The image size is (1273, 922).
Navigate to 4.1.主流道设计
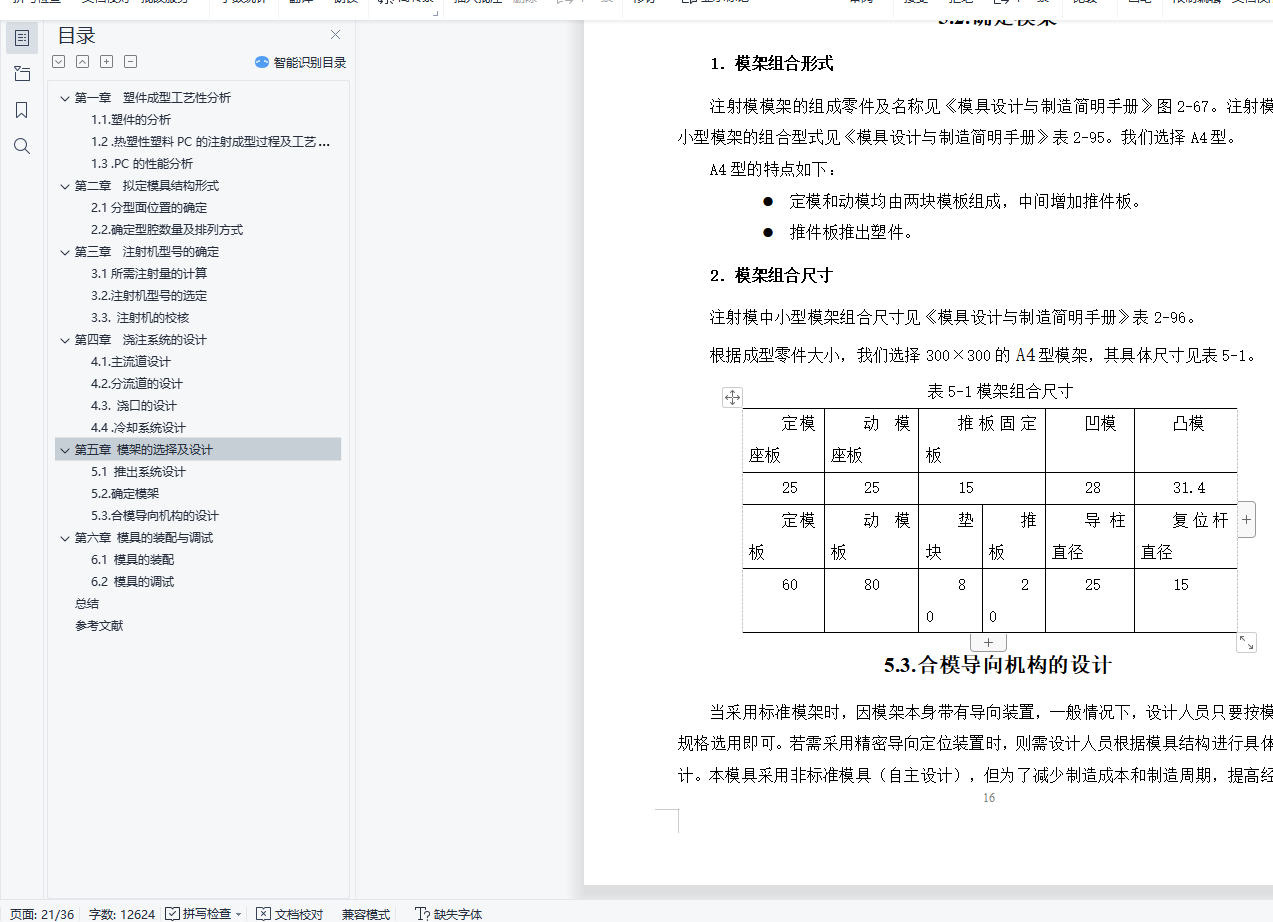pyautogui.click(x=131, y=361)
